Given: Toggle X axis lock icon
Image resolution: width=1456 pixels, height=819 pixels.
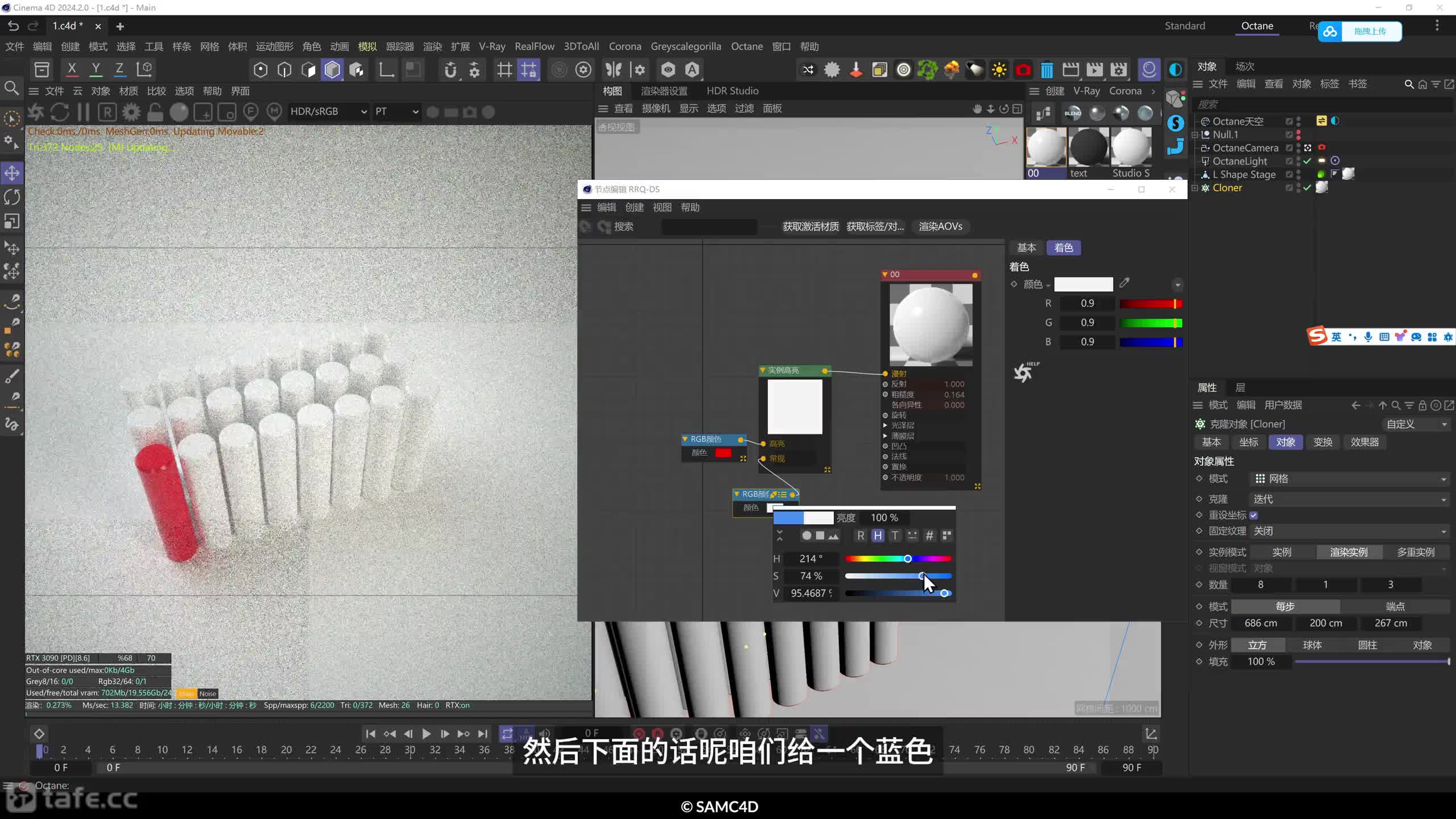Looking at the screenshot, I should pos(72,69).
